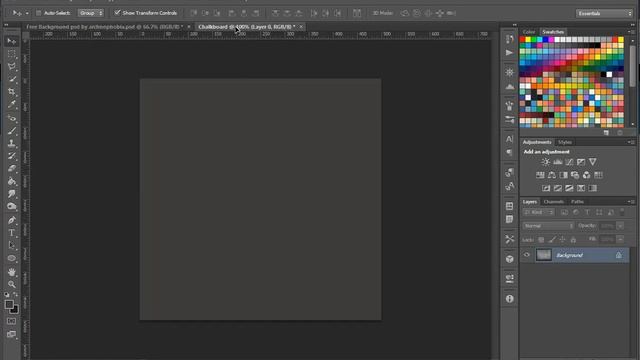Add a Levels adjustment
This screenshot has height=360, width=640.
pos(558,162)
